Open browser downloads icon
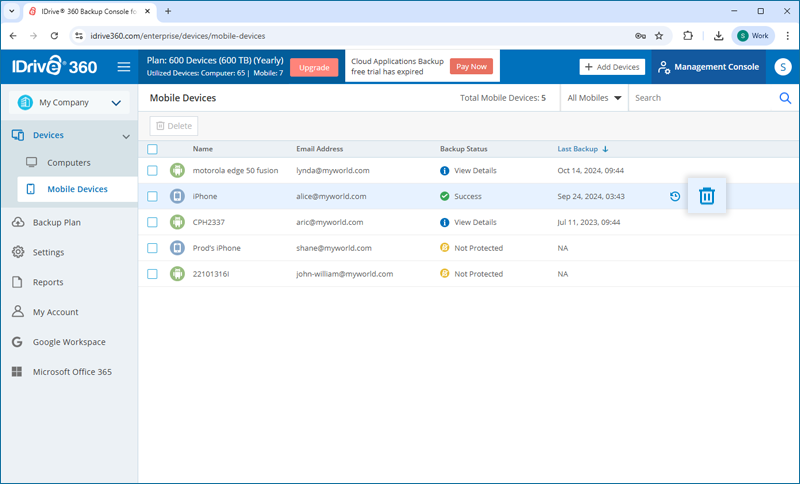 click(718, 36)
